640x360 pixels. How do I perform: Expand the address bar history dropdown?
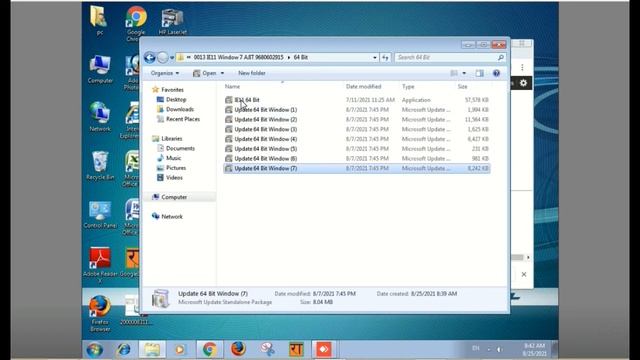click(375, 58)
